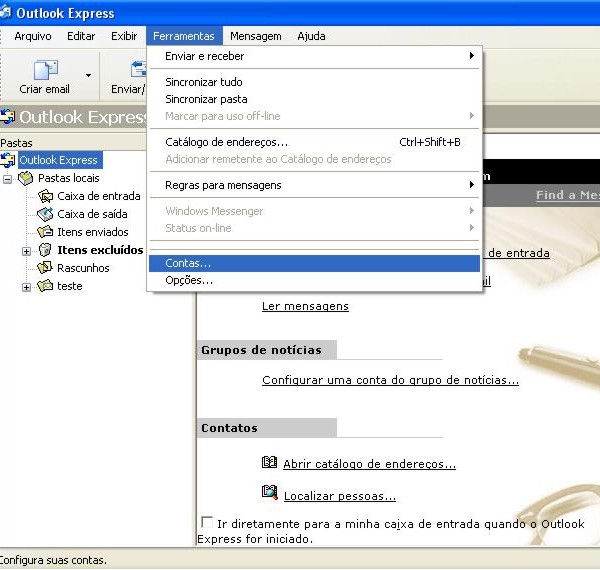600x570 pixels.
Task: Click the partially hidden 'de entrada' link
Action: [x=519, y=253]
